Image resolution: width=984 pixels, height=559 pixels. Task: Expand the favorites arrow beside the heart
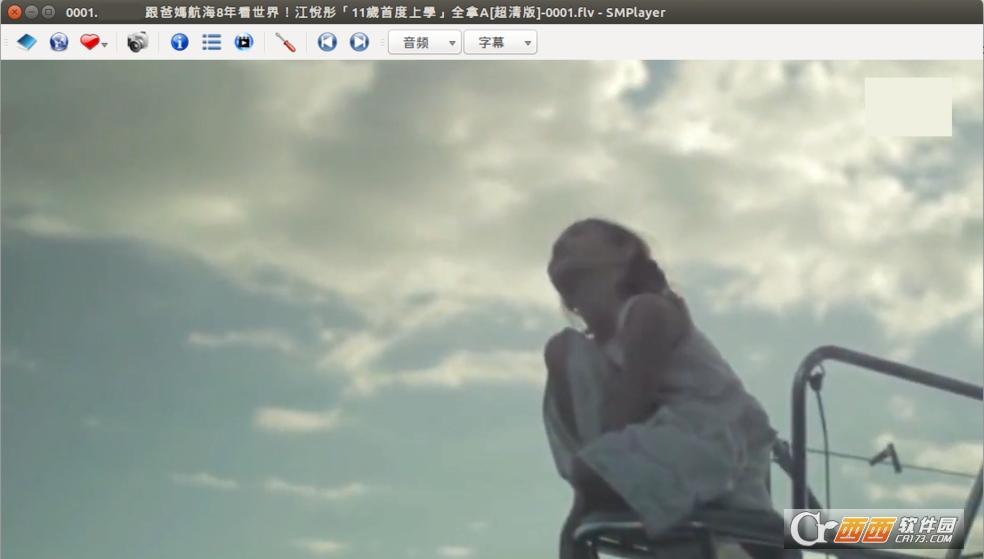[x=105, y=45]
